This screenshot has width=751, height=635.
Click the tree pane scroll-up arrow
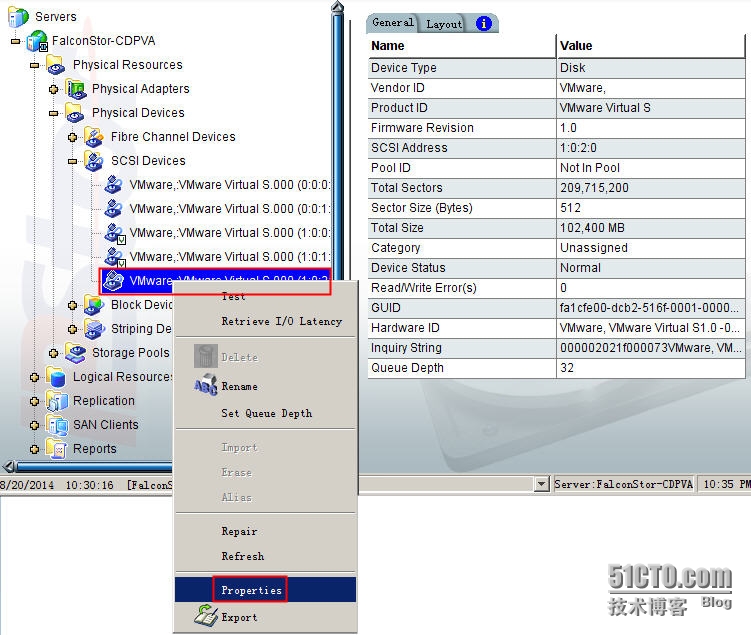[x=338, y=7]
